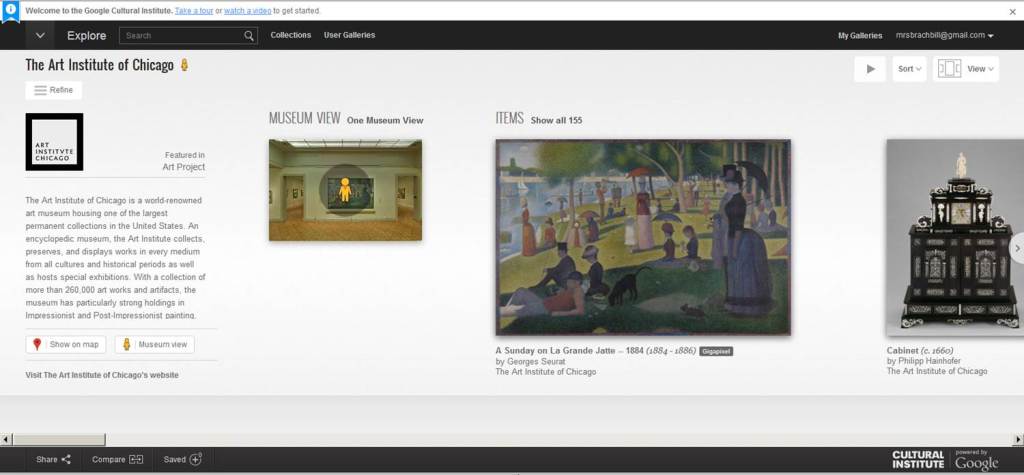1024x475 pixels.
Task: Open A Sunday on La Grande Jatte painting
Action: pos(643,237)
